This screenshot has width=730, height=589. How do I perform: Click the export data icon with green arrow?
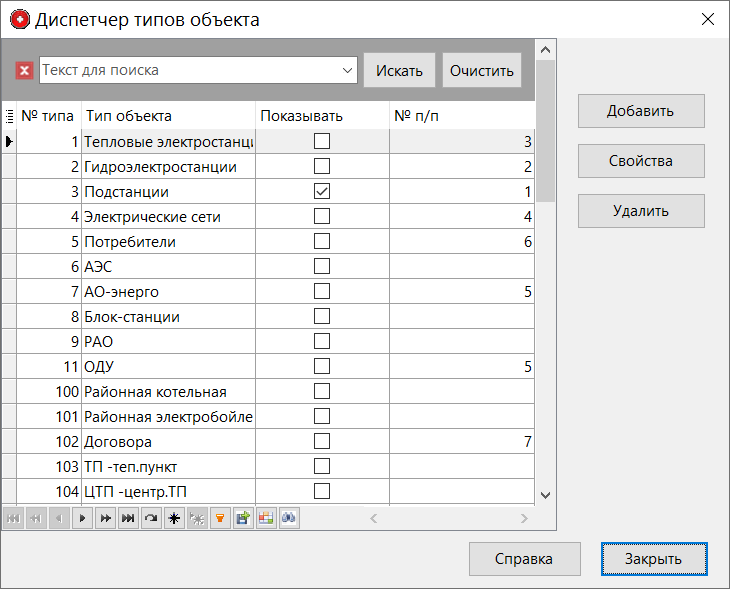click(x=243, y=518)
